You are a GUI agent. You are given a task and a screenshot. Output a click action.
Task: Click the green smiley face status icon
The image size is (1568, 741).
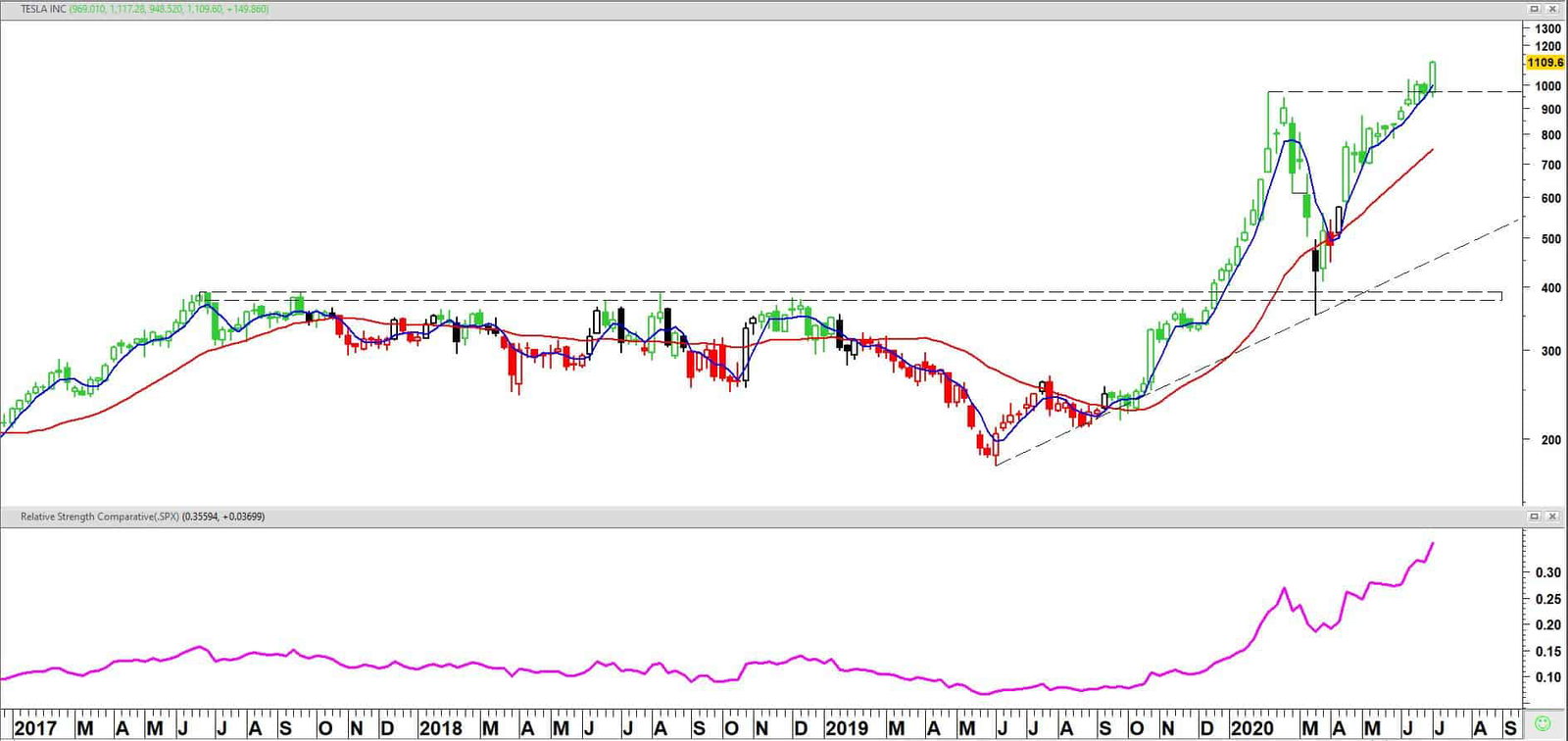point(1543,724)
